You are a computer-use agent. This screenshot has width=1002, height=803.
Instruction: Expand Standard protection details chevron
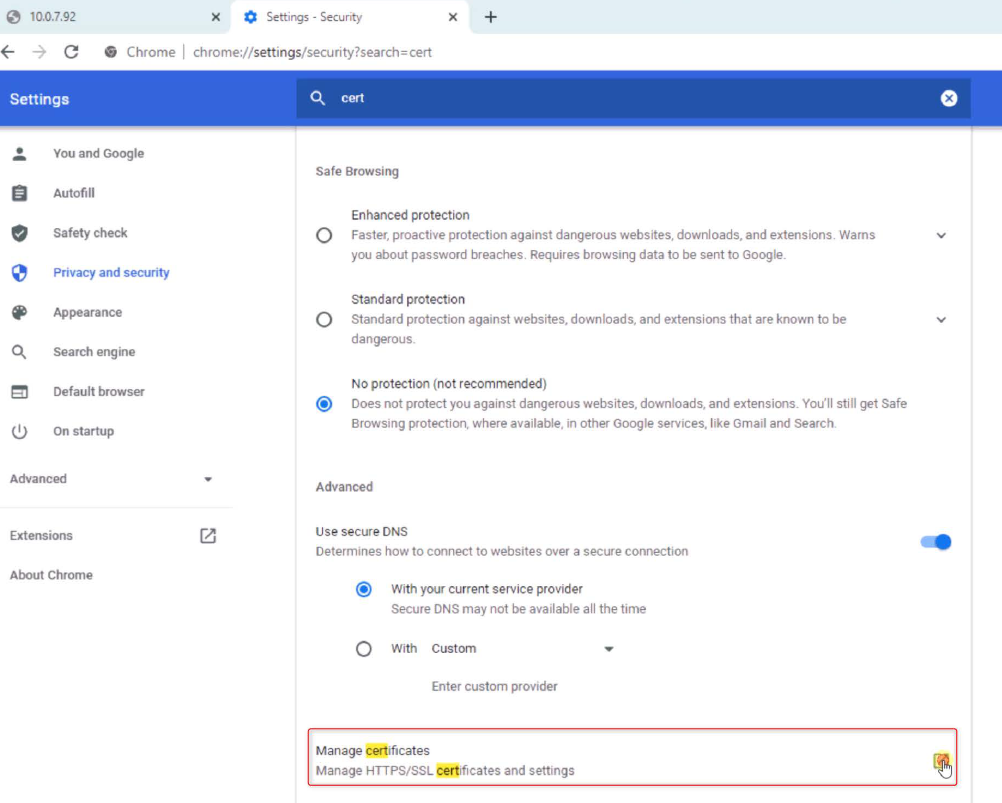(940, 320)
